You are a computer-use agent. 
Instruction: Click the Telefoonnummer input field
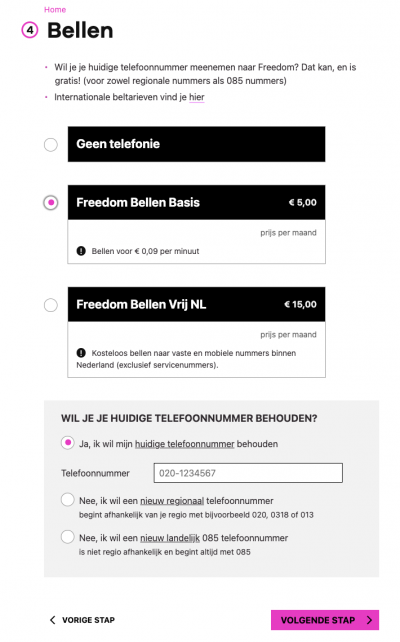[x=248, y=473]
